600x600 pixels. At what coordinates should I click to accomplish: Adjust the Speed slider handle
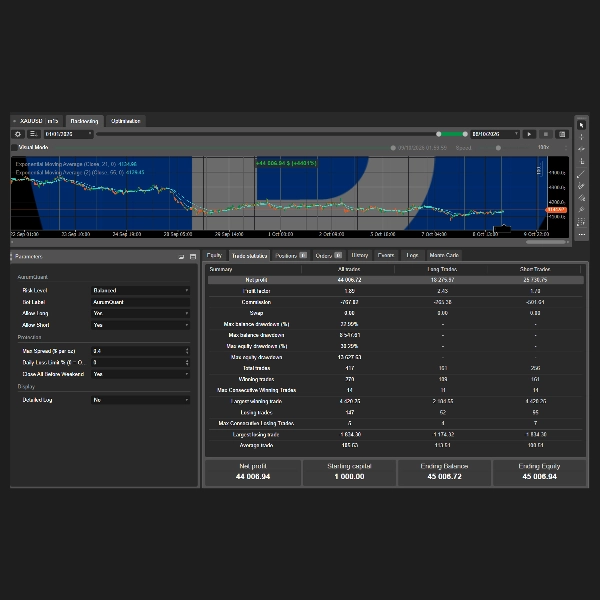498,148
